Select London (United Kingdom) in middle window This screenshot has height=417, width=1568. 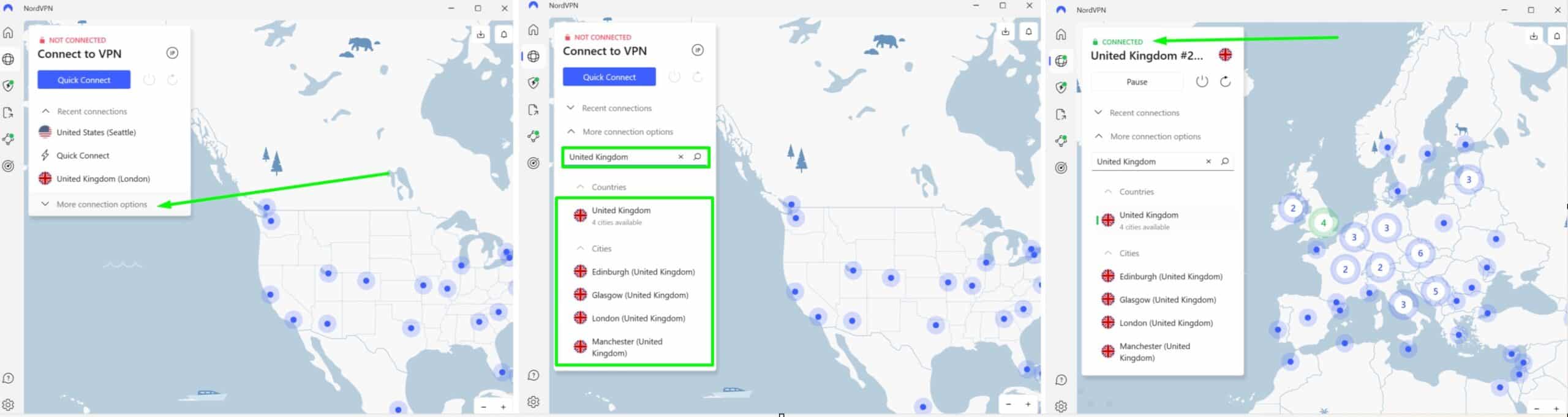[634, 318]
